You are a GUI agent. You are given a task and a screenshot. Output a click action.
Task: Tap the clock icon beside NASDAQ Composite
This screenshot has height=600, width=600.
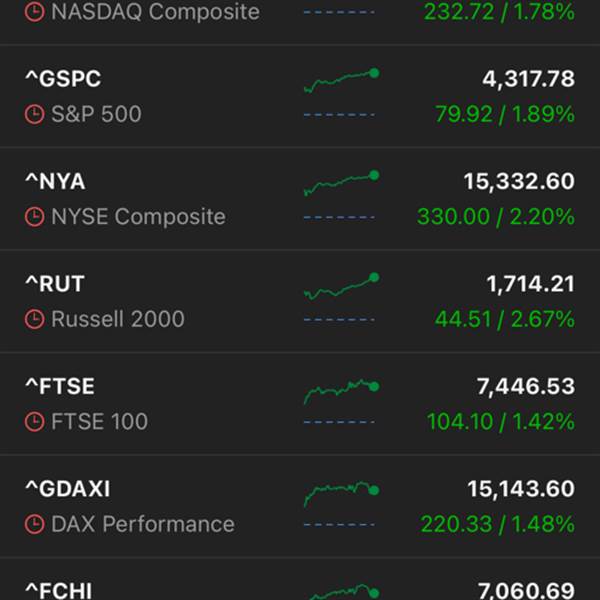point(34,12)
